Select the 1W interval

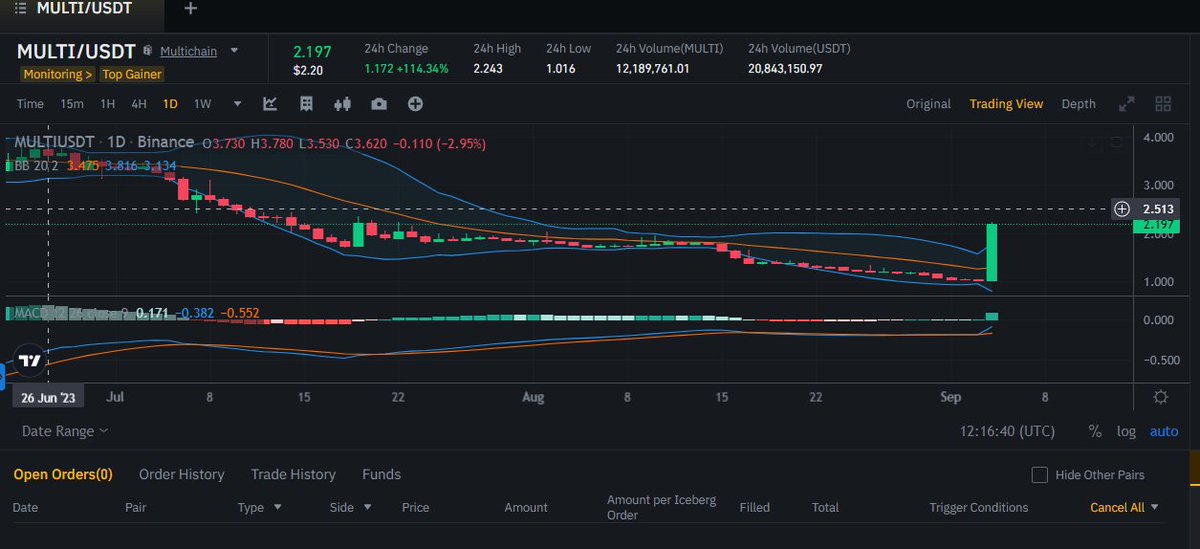pos(202,104)
